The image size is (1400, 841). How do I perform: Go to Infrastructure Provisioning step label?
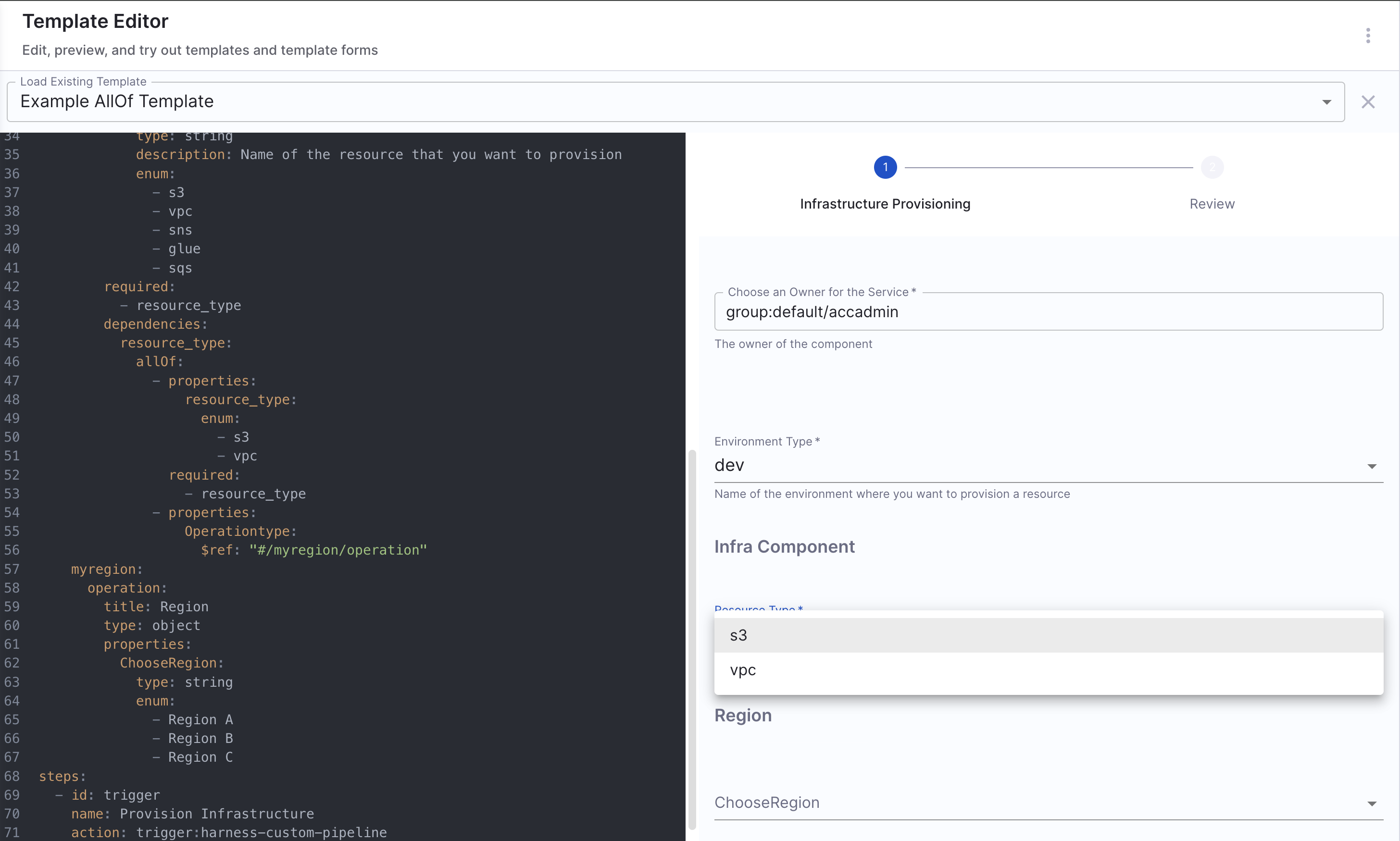pyautogui.click(x=885, y=204)
